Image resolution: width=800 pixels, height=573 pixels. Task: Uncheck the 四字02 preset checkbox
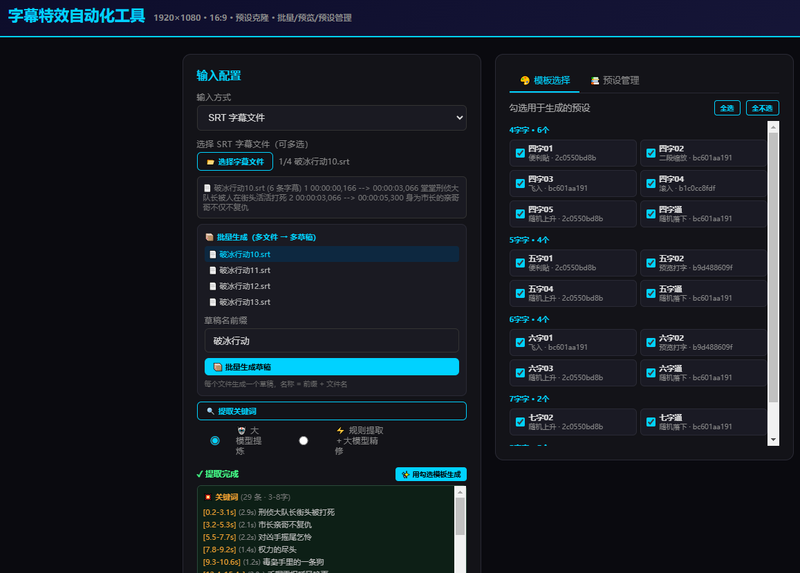(651, 153)
